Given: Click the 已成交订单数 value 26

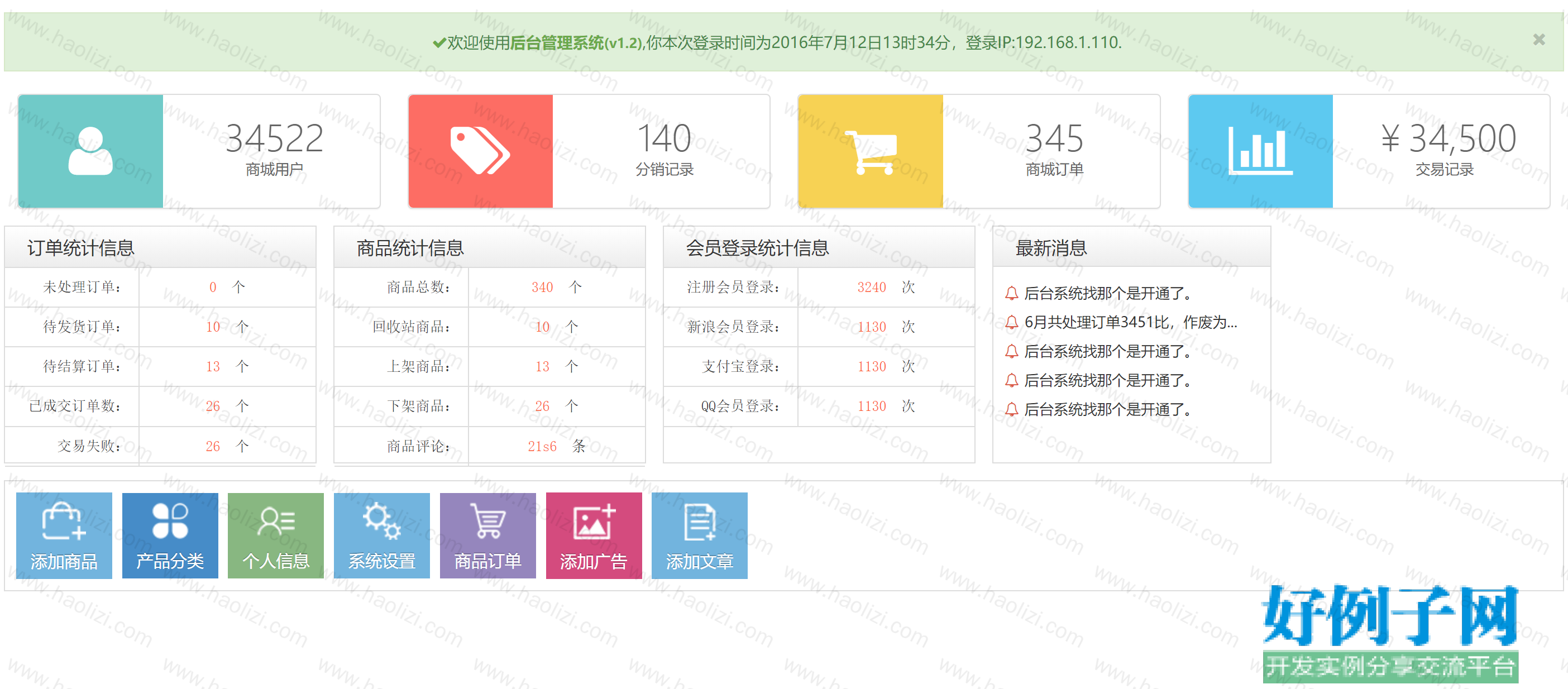Looking at the screenshot, I should (x=212, y=406).
